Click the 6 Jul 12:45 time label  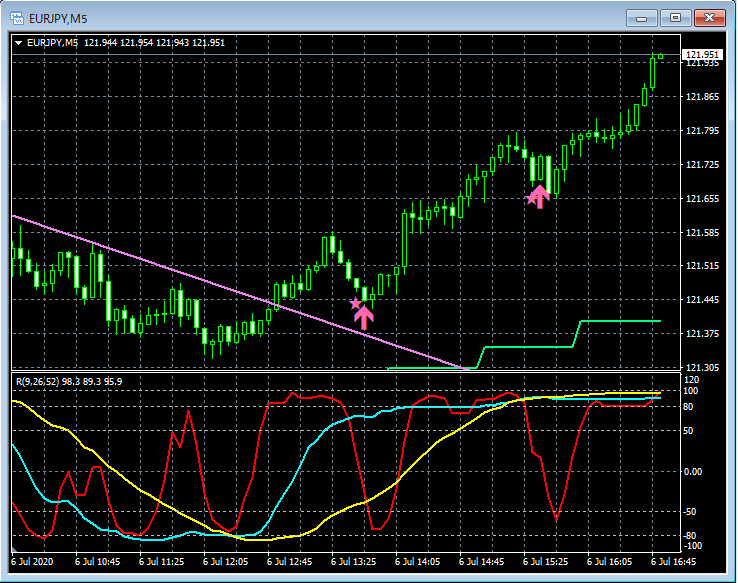pyautogui.click(x=289, y=562)
